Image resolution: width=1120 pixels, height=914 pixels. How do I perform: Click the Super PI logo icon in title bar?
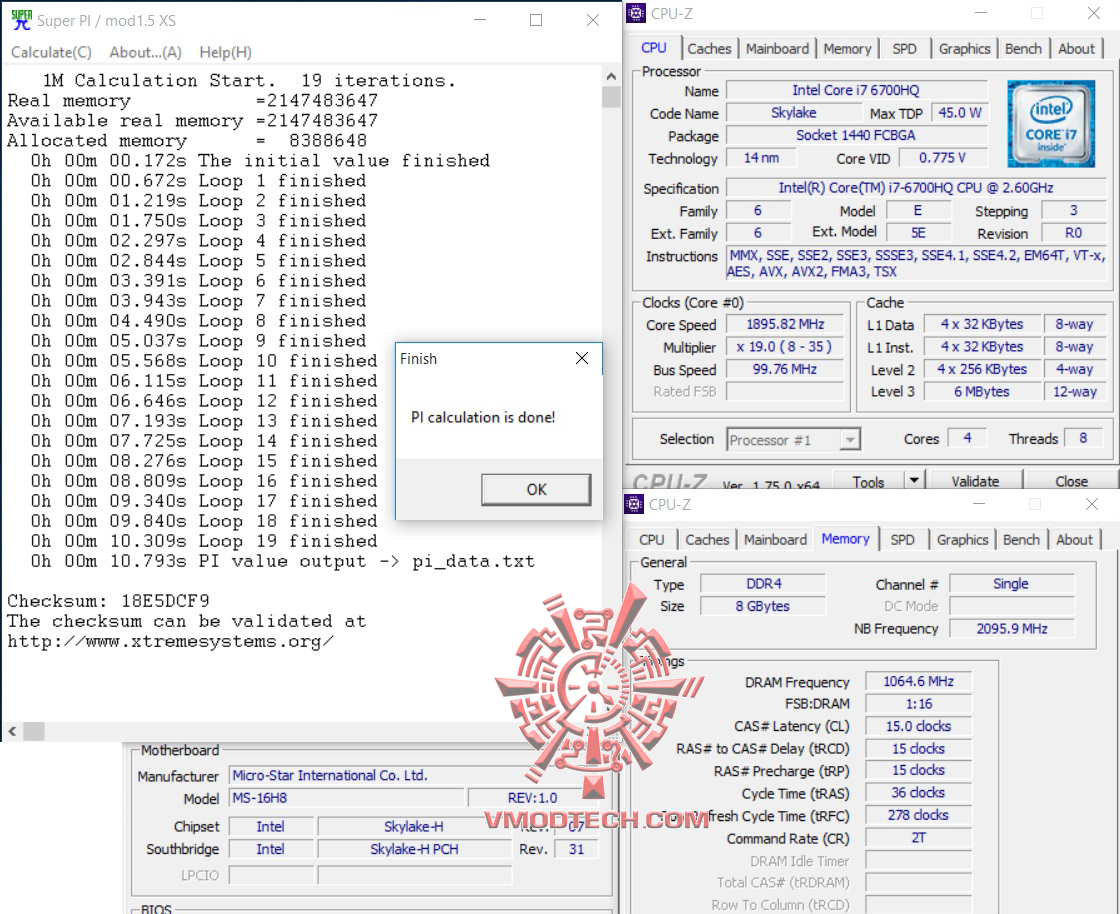[20, 19]
